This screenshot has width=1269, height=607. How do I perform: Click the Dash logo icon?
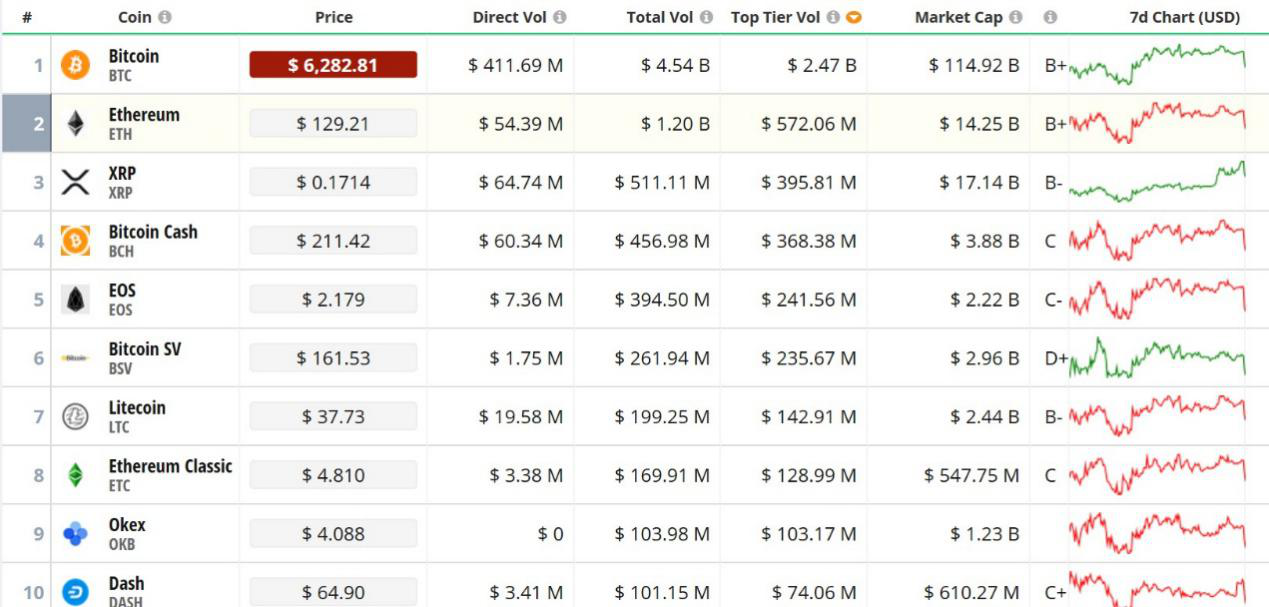tap(75, 592)
